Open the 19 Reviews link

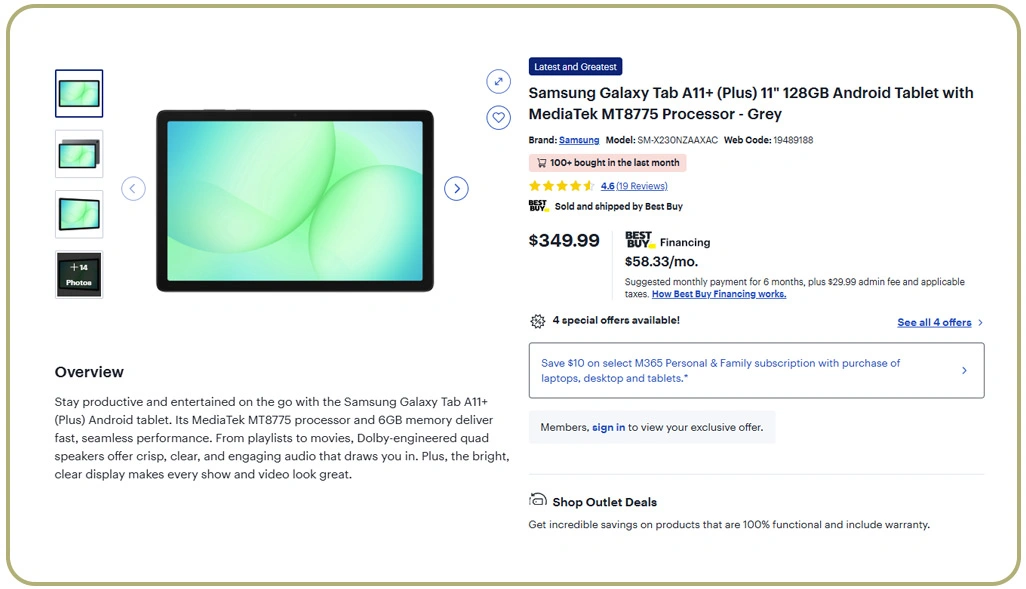pos(641,186)
